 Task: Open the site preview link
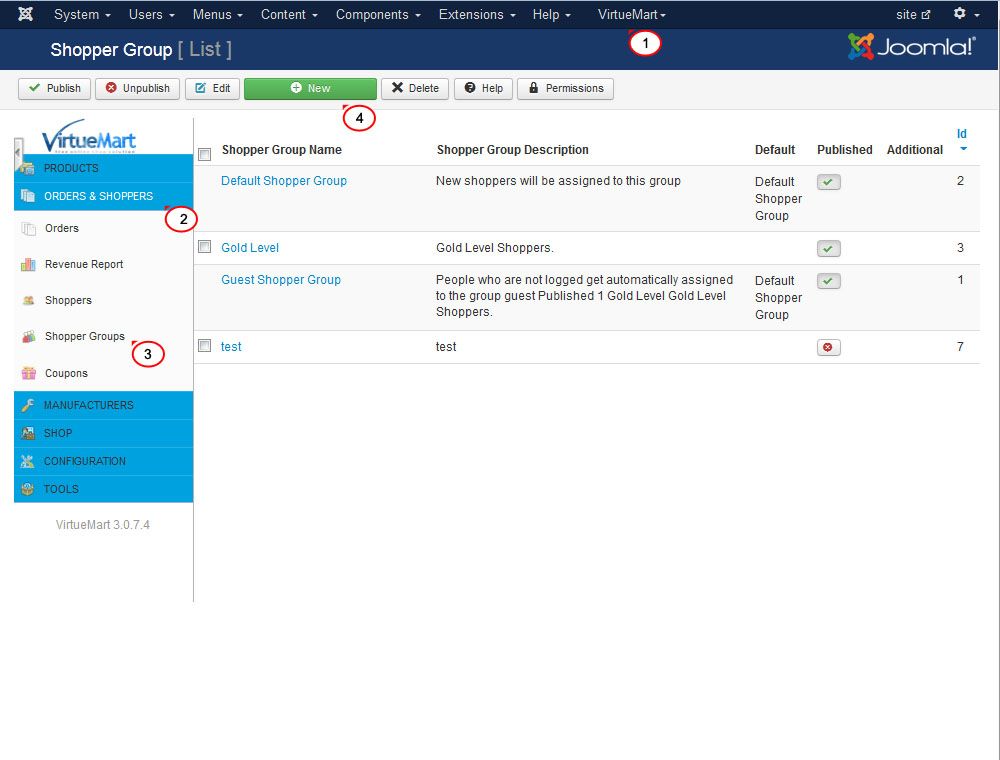913,14
